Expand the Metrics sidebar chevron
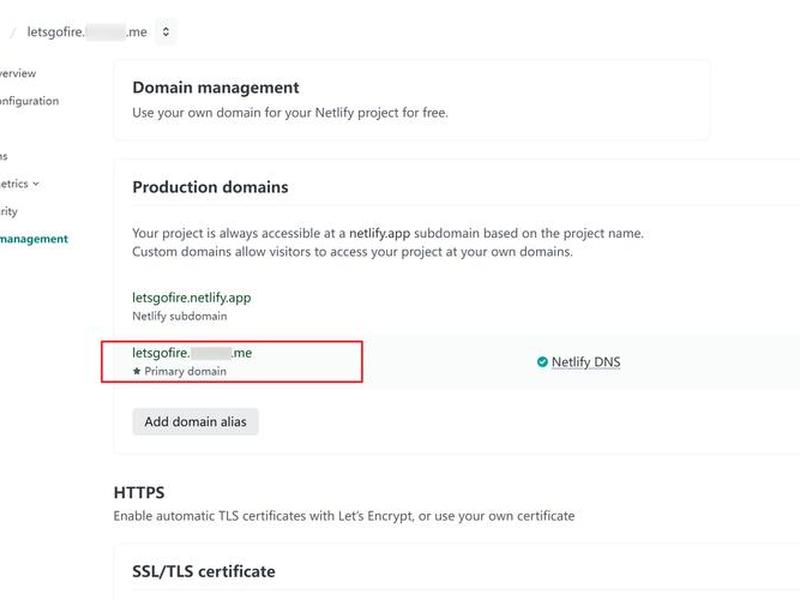Viewport: 800px width, 600px height. [x=36, y=184]
